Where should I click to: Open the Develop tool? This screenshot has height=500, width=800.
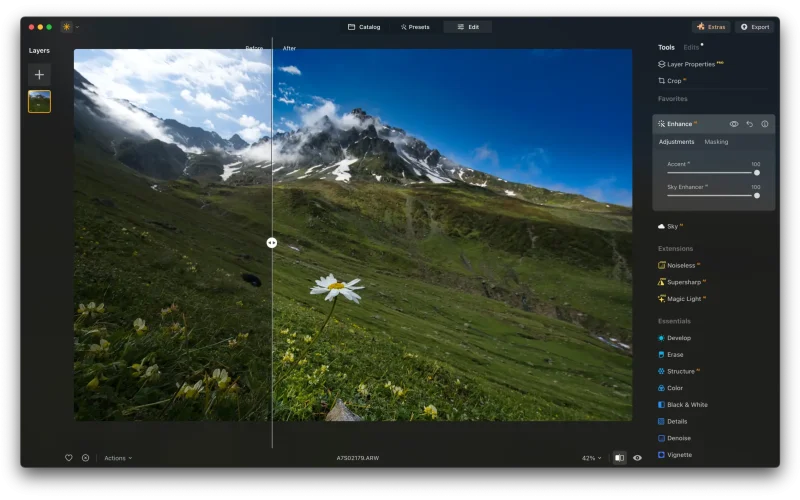(678, 338)
